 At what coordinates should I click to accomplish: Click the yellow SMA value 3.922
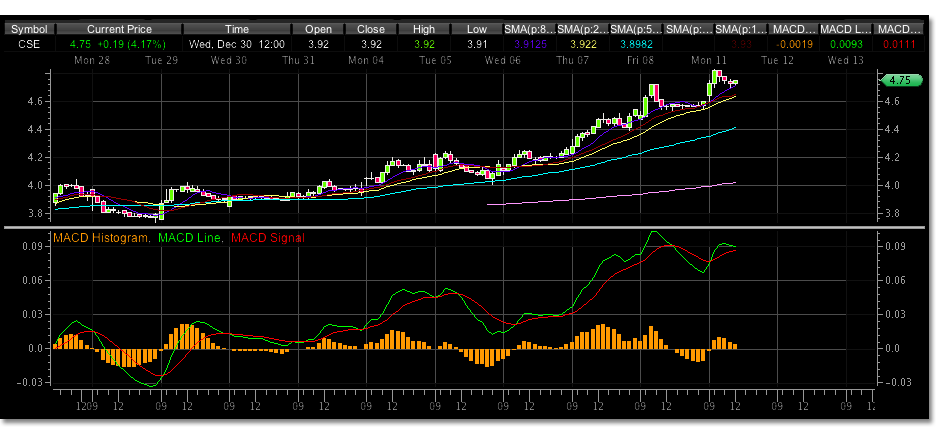click(582, 44)
